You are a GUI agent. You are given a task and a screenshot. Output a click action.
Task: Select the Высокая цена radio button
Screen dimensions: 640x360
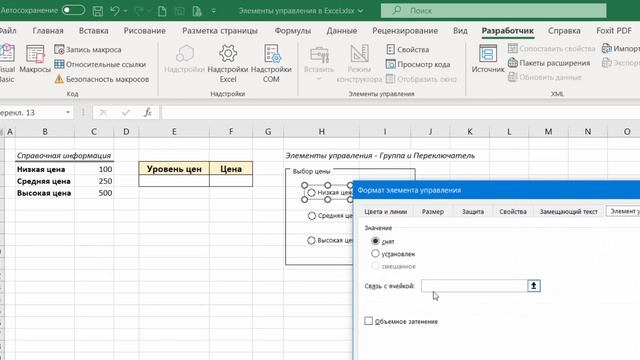[x=311, y=240]
